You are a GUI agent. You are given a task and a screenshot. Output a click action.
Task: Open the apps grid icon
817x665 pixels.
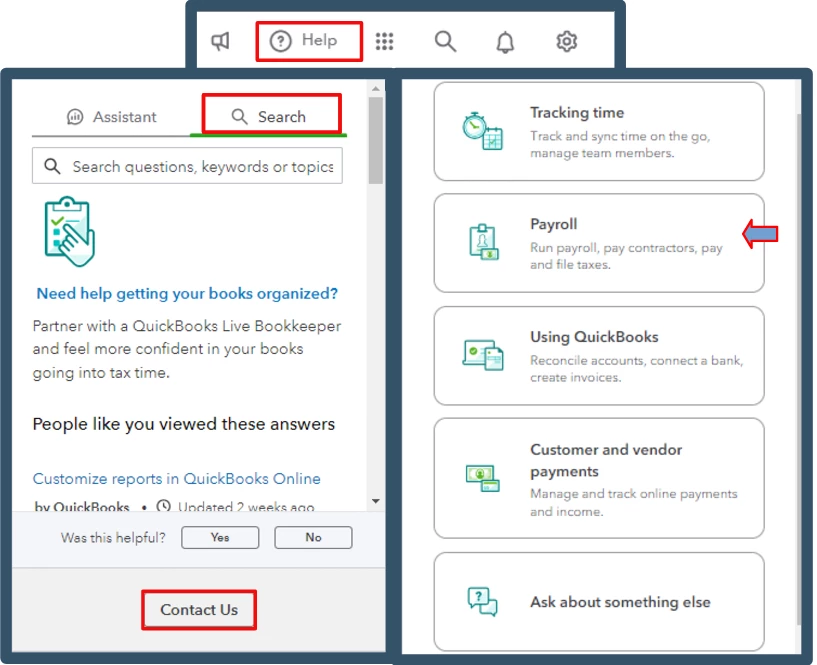385,41
